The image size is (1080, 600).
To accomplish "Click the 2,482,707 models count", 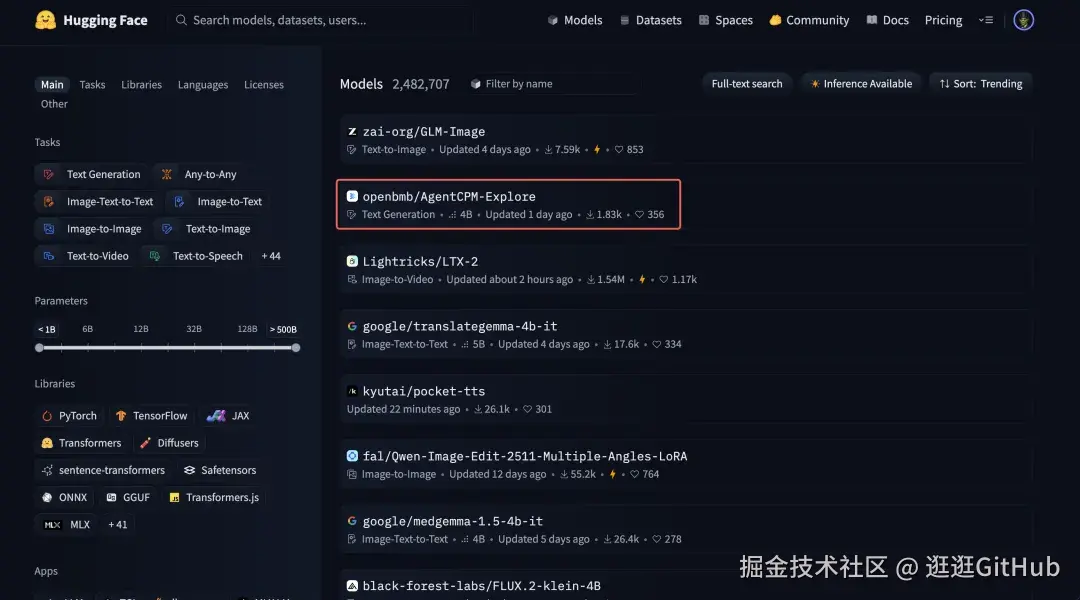I will coord(421,84).
